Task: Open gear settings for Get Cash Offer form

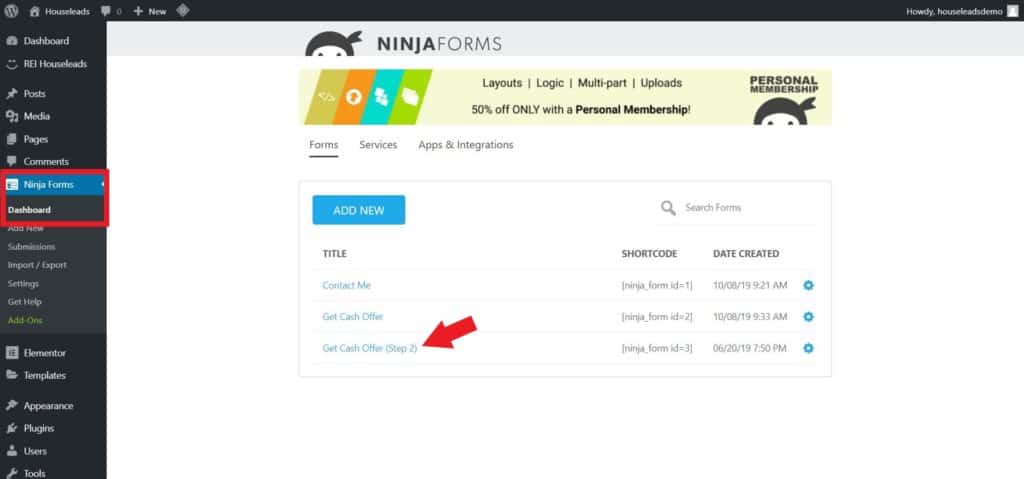Action: click(x=808, y=317)
